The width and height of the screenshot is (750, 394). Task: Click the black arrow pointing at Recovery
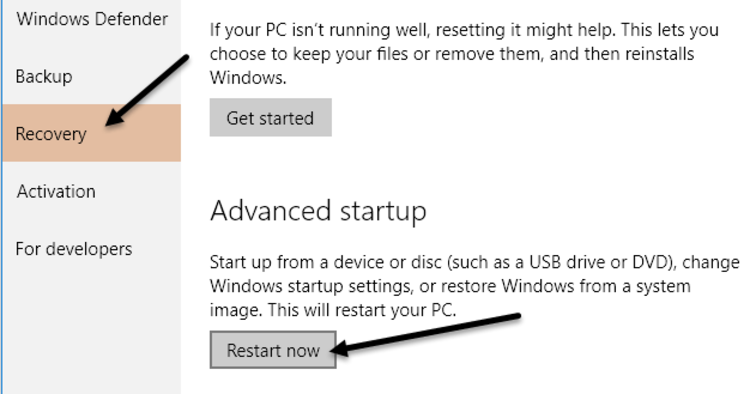(x=147, y=91)
